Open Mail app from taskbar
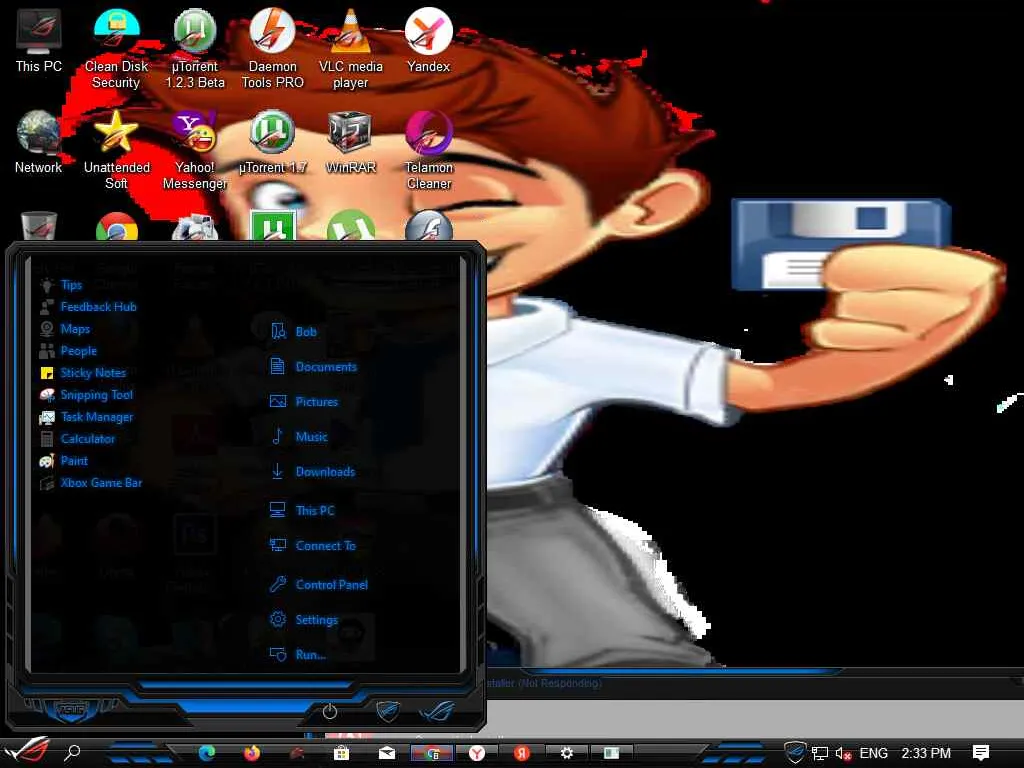Viewport: 1024px width, 768px height. pyautogui.click(x=387, y=754)
